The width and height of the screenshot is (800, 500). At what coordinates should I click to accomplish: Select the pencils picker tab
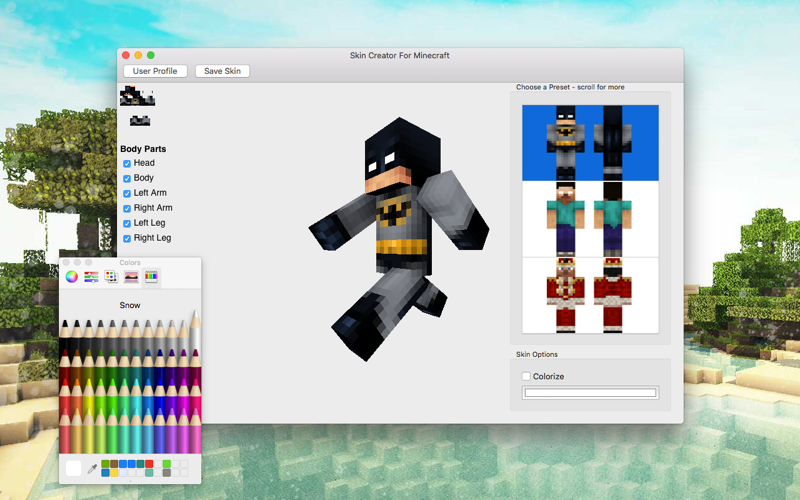pos(151,277)
